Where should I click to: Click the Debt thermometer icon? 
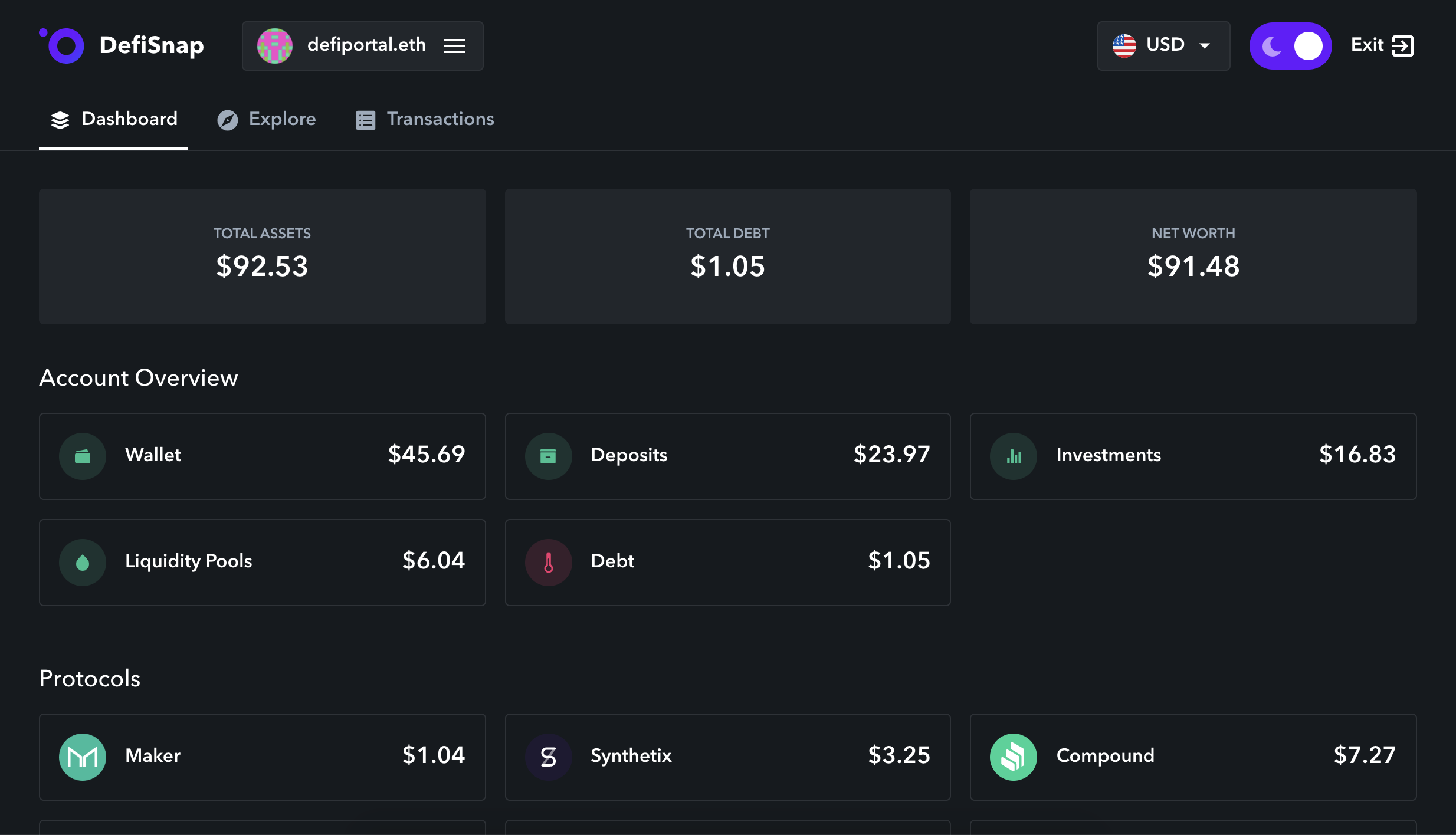pyautogui.click(x=548, y=562)
